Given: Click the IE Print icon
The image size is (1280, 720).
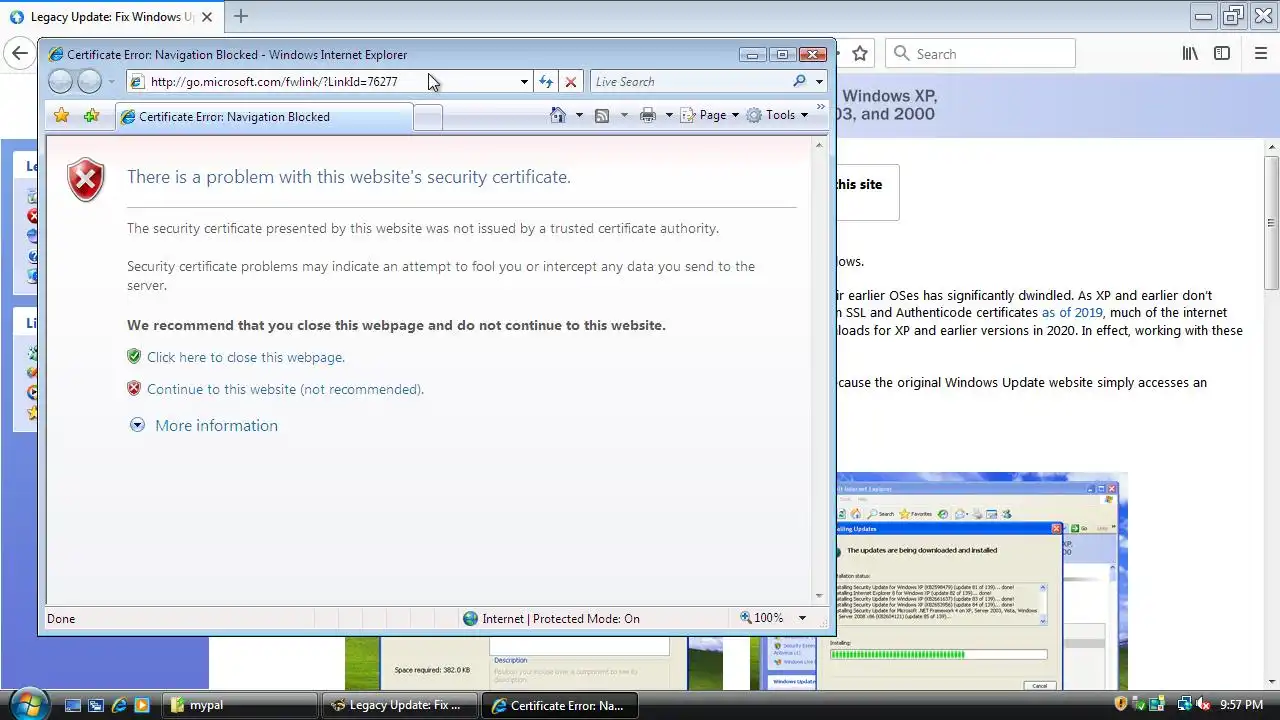Looking at the screenshot, I should tap(648, 116).
